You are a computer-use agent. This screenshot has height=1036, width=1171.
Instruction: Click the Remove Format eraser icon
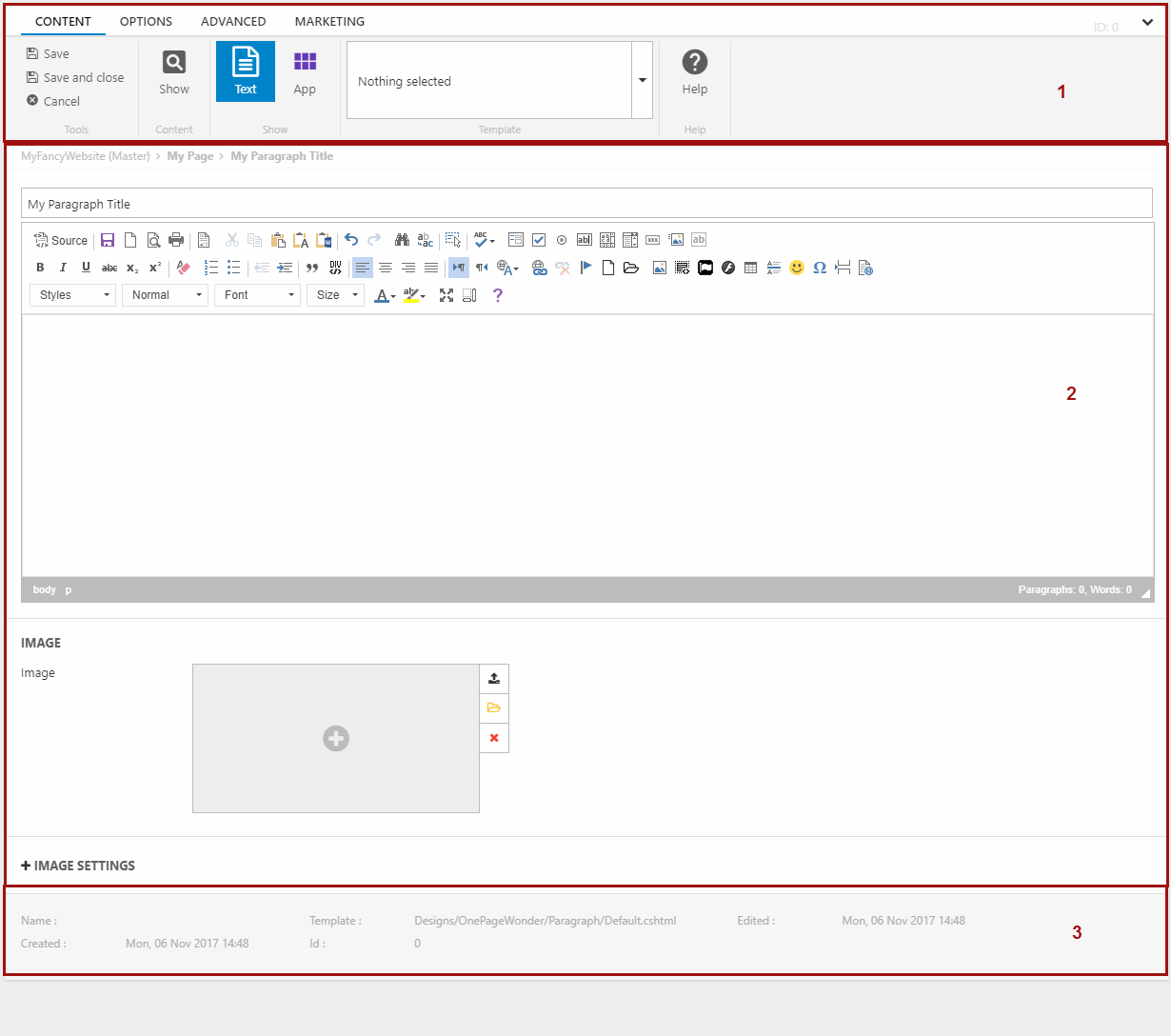pyautogui.click(x=184, y=268)
